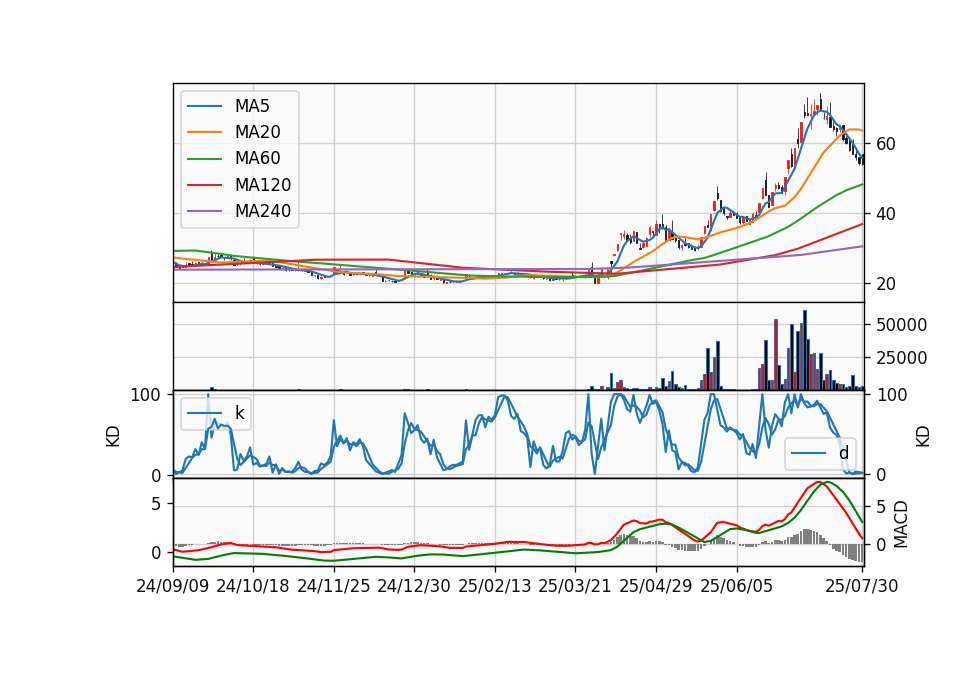
Task: Click the purple MA240 legend line sample
Action: [204, 211]
